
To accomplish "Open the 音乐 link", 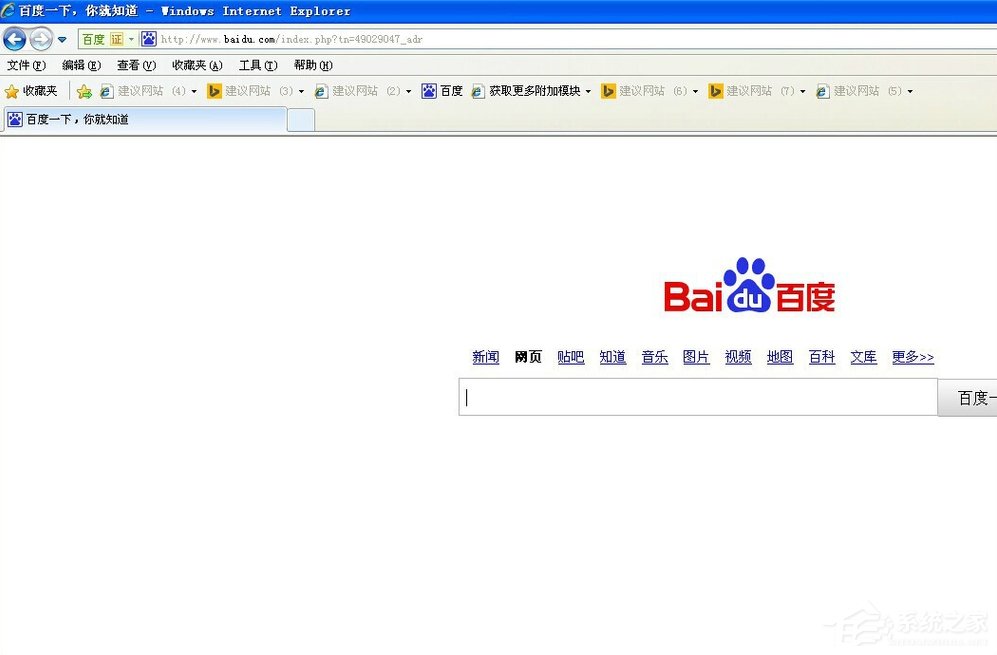I will pyautogui.click(x=654, y=357).
